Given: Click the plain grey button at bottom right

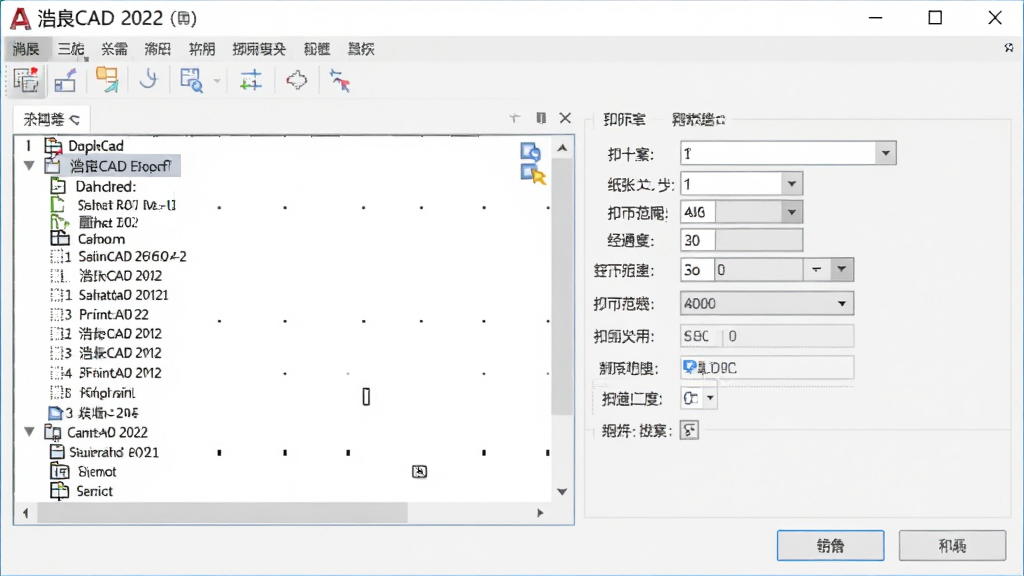Looking at the screenshot, I should pyautogui.click(x=952, y=545).
